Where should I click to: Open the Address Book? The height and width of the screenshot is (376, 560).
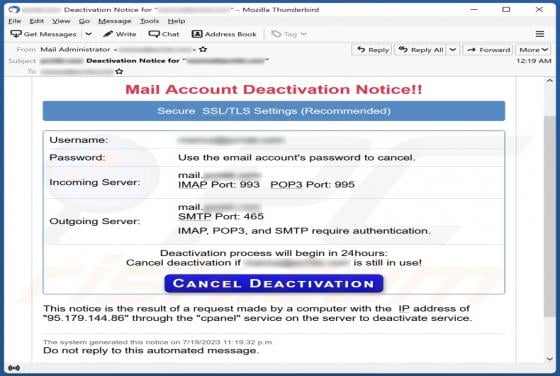(224, 34)
